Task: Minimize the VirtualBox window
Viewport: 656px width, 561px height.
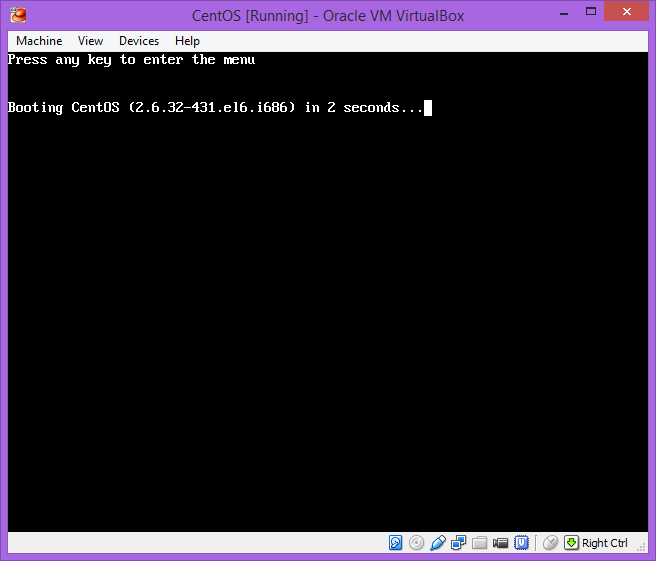Action: 564,13
